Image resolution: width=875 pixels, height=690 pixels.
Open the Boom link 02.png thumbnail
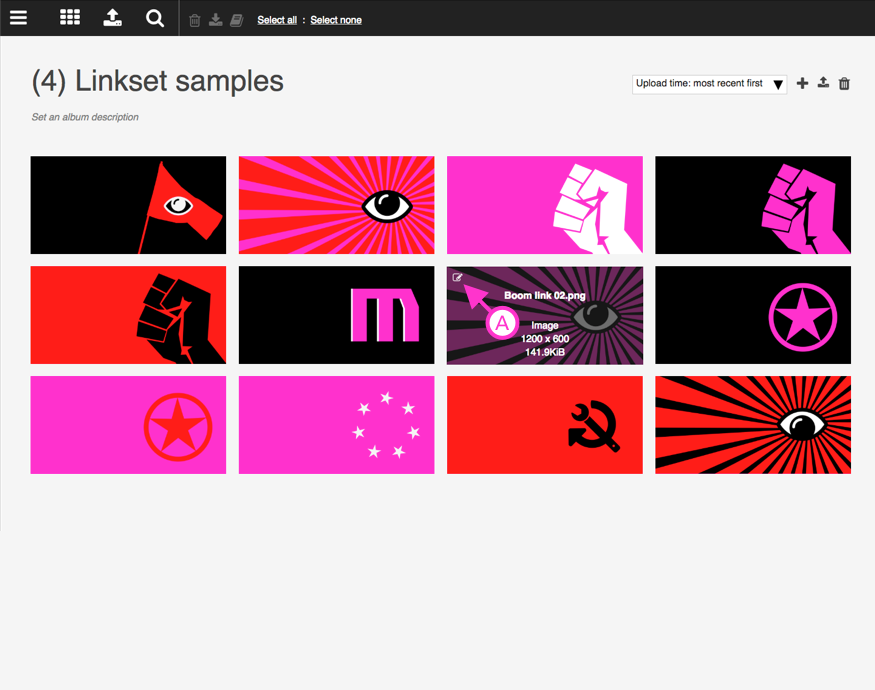pyautogui.click(x=545, y=315)
